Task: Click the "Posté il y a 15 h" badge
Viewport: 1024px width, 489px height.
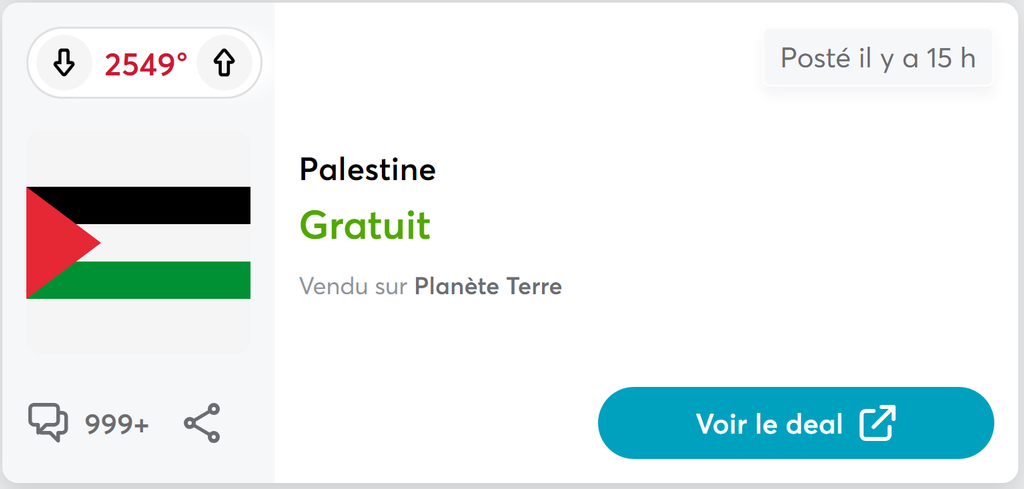Action: (877, 58)
